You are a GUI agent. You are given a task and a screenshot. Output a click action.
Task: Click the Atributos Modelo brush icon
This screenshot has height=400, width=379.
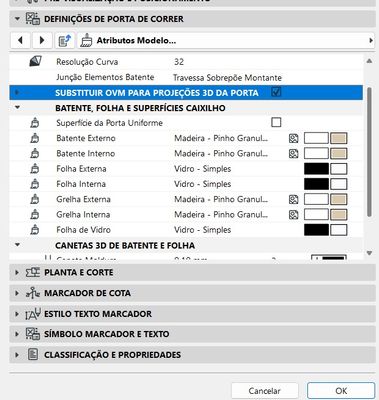(86, 40)
